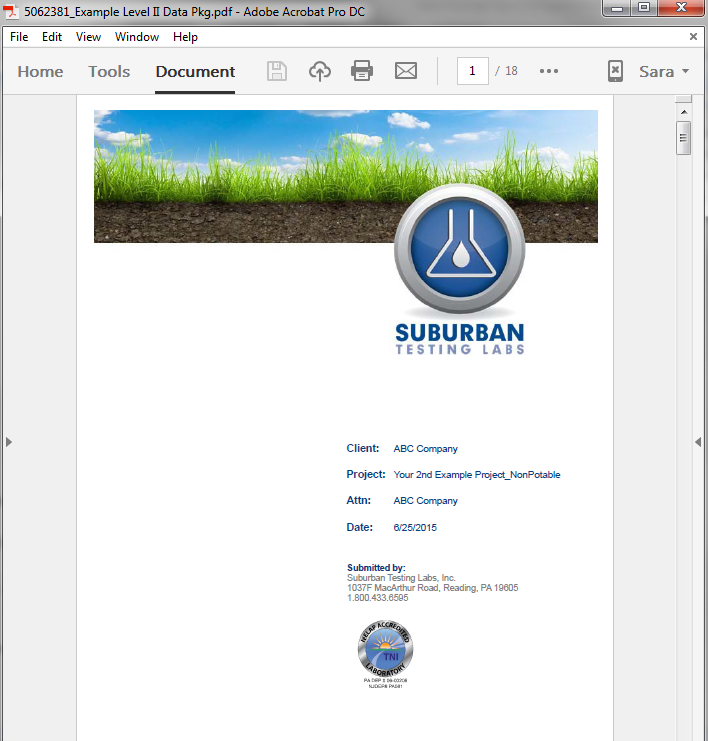Click the 'Suburban Testing Labs, Inc.' line
Screen dimensions: 708x741
(401, 577)
